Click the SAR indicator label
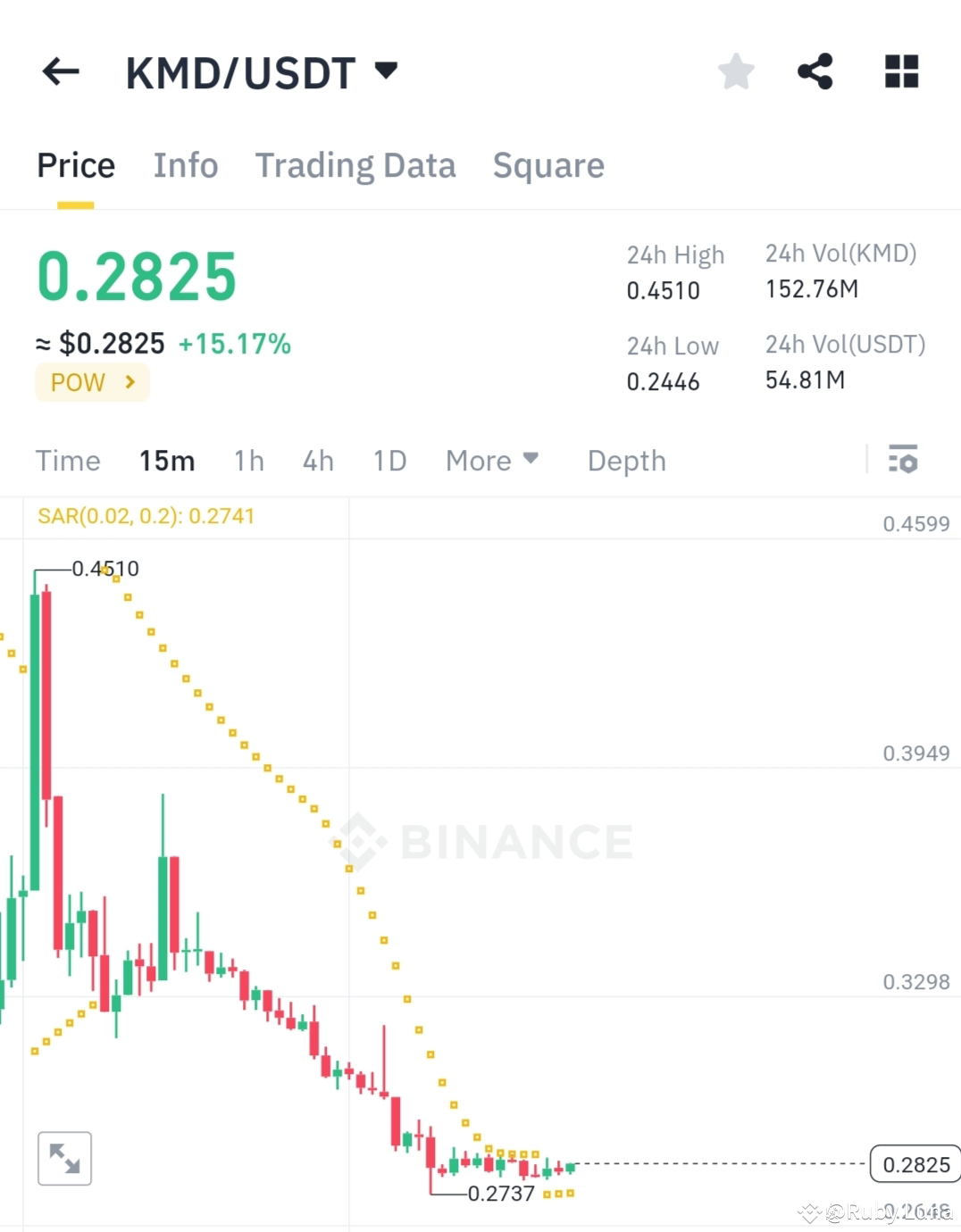 [146, 516]
